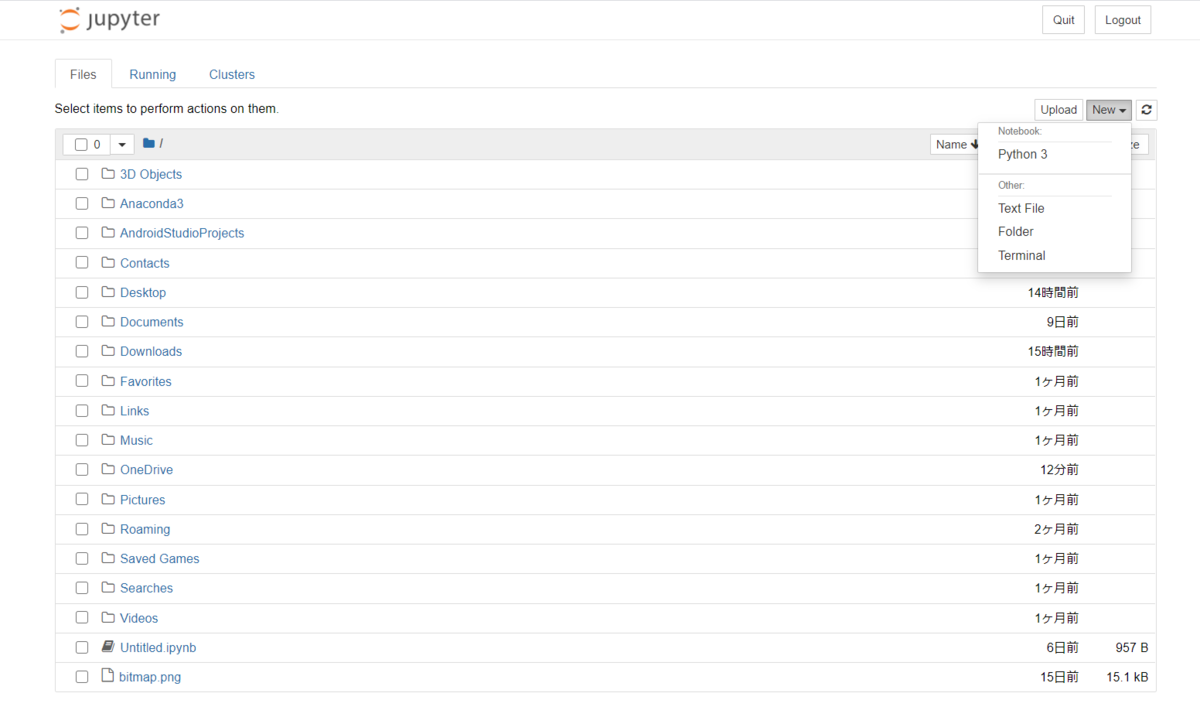Select the Desktop row checkbox
The width and height of the screenshot is (1200, 717).
[x=82, y=293]
